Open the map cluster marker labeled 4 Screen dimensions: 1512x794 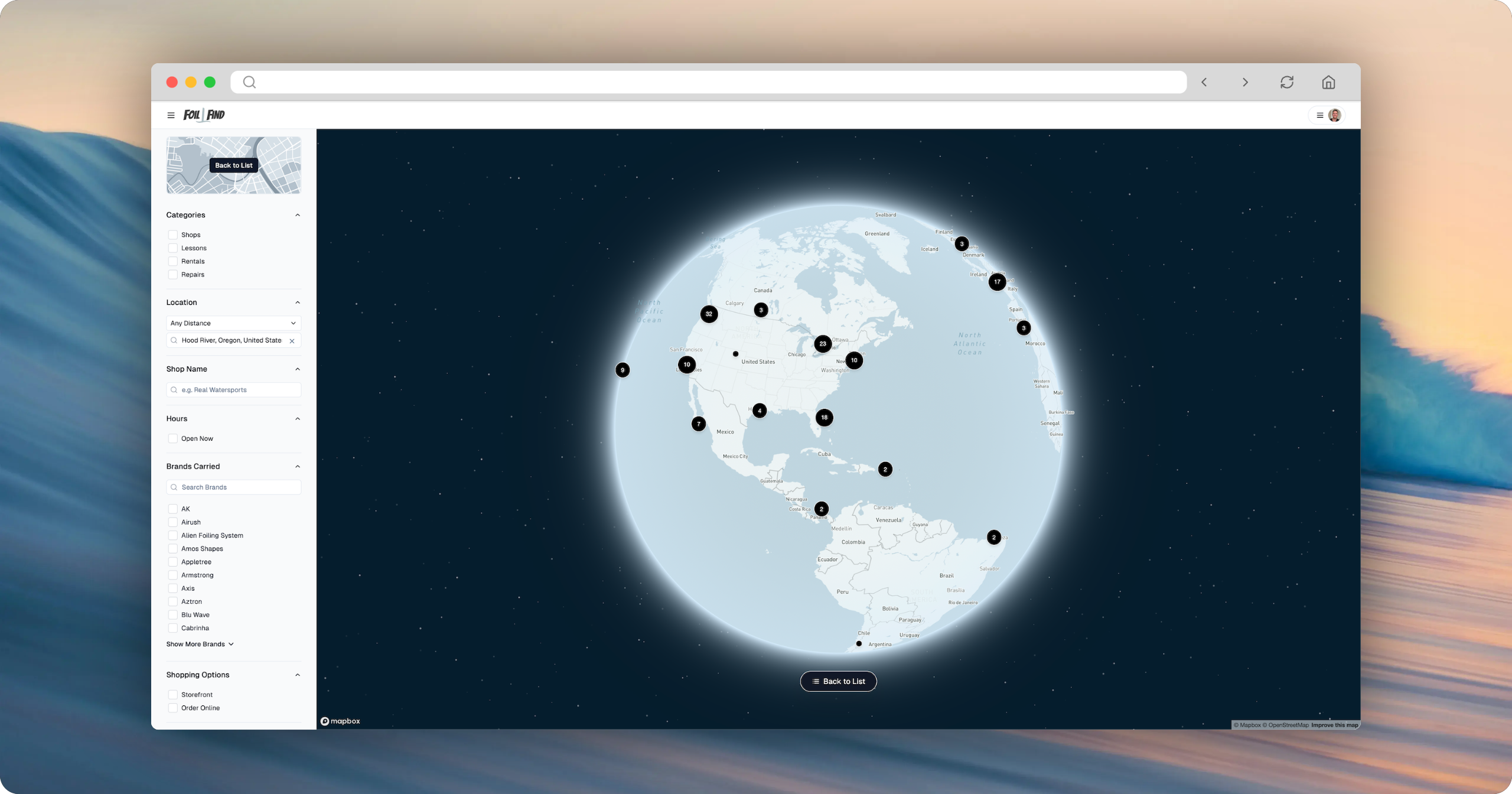[x=760, y=411]
